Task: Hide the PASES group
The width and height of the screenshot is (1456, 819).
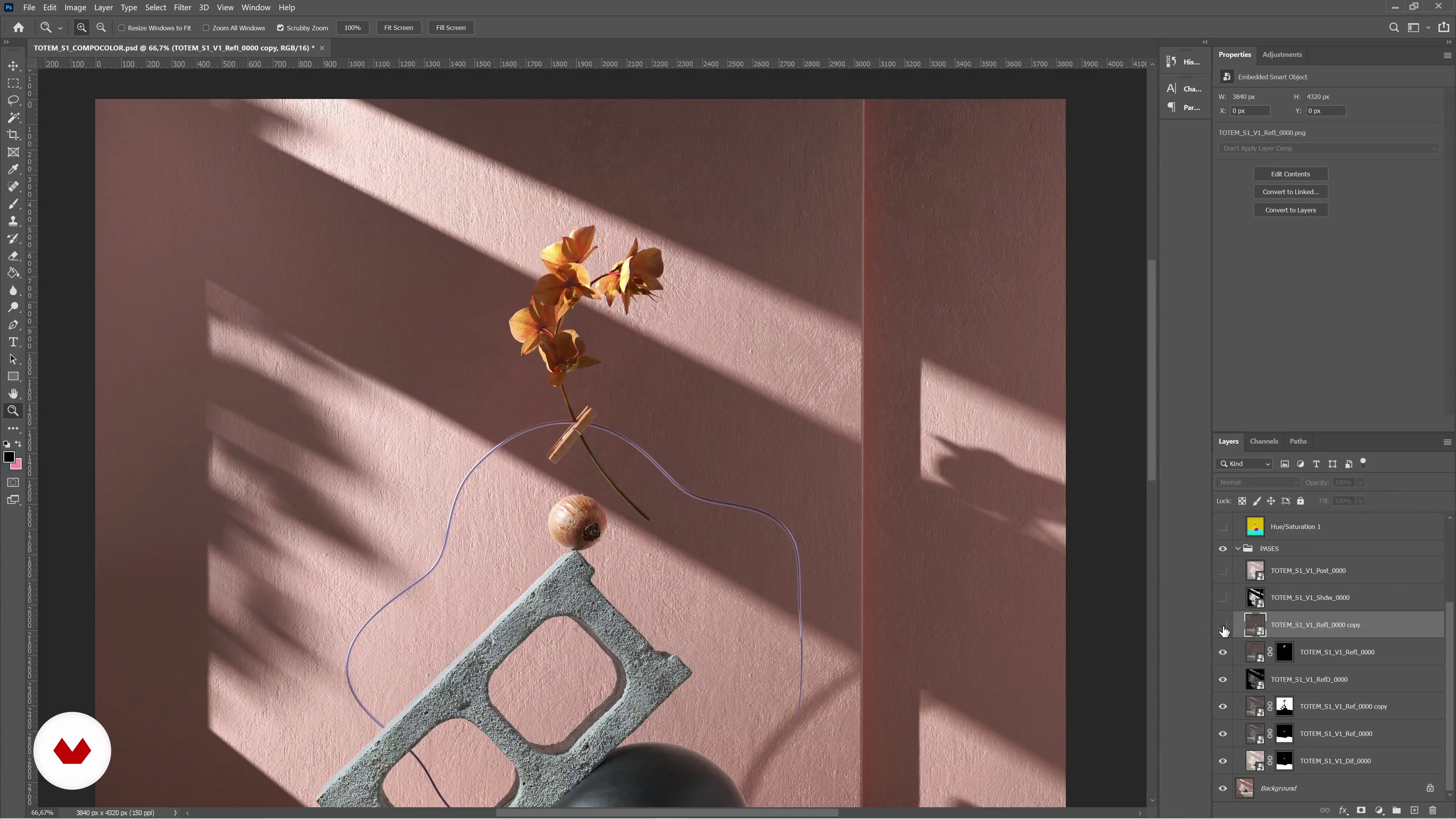Action: (x=1223, y=549)
